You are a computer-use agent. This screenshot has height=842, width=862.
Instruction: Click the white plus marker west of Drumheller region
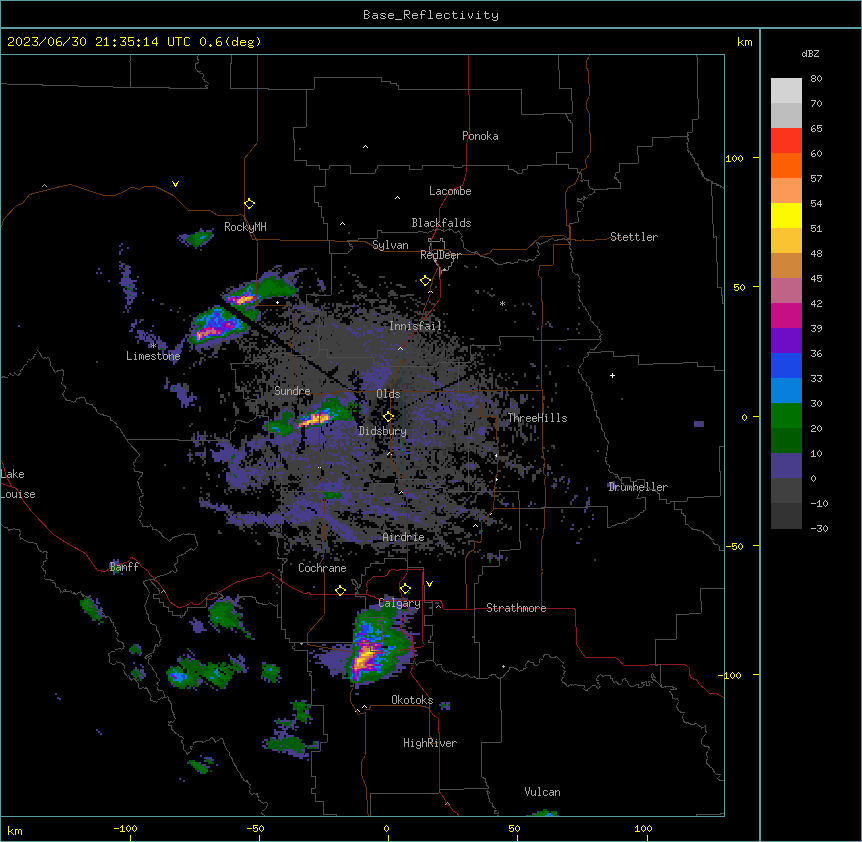[612, 375]
